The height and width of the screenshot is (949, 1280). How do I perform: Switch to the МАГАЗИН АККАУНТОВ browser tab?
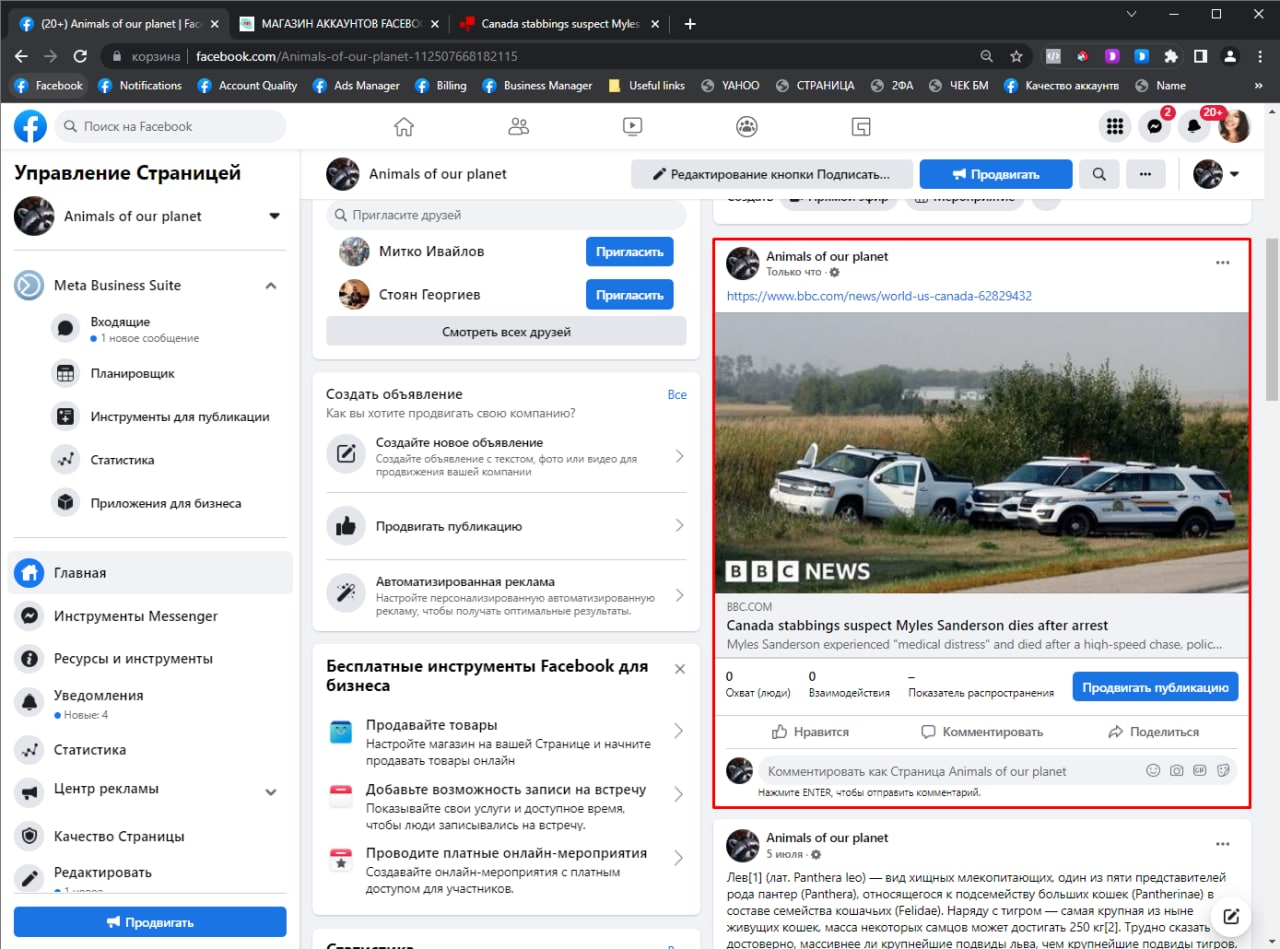(341, 24)
